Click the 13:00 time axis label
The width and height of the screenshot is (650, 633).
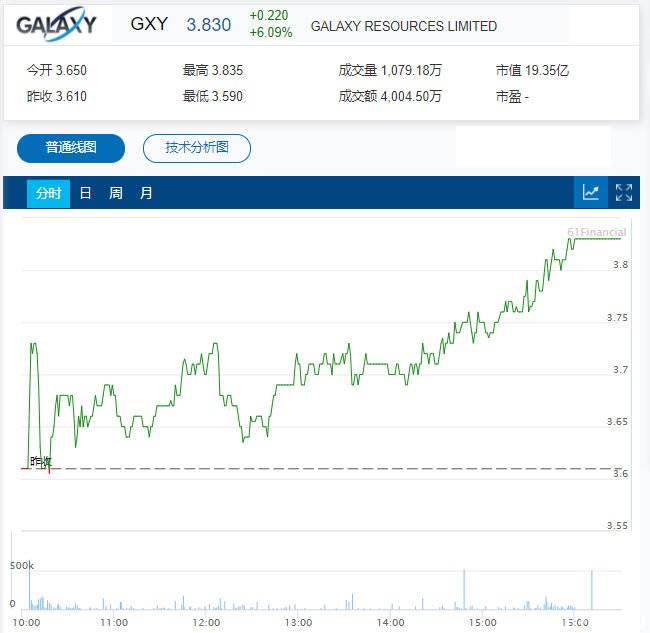(298, 623)
